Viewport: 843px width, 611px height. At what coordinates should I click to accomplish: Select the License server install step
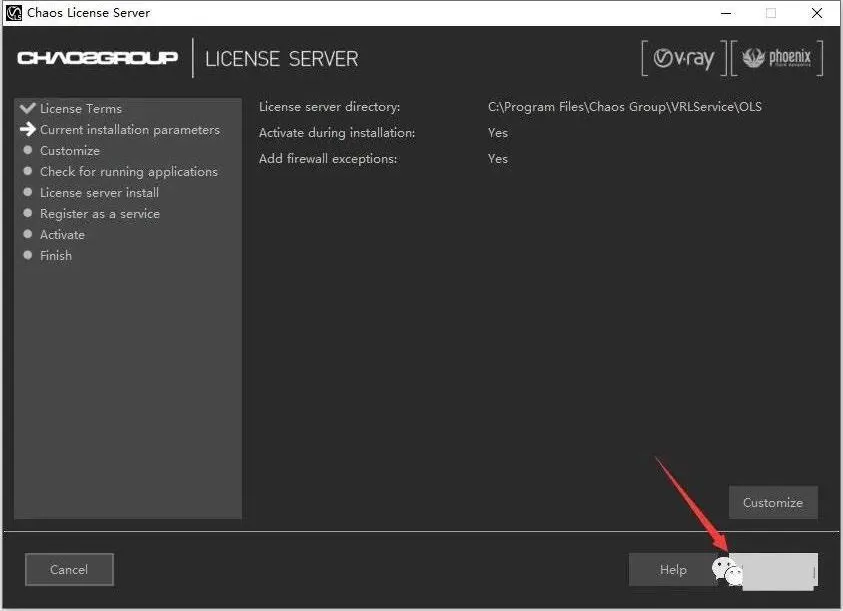[99, 193]
